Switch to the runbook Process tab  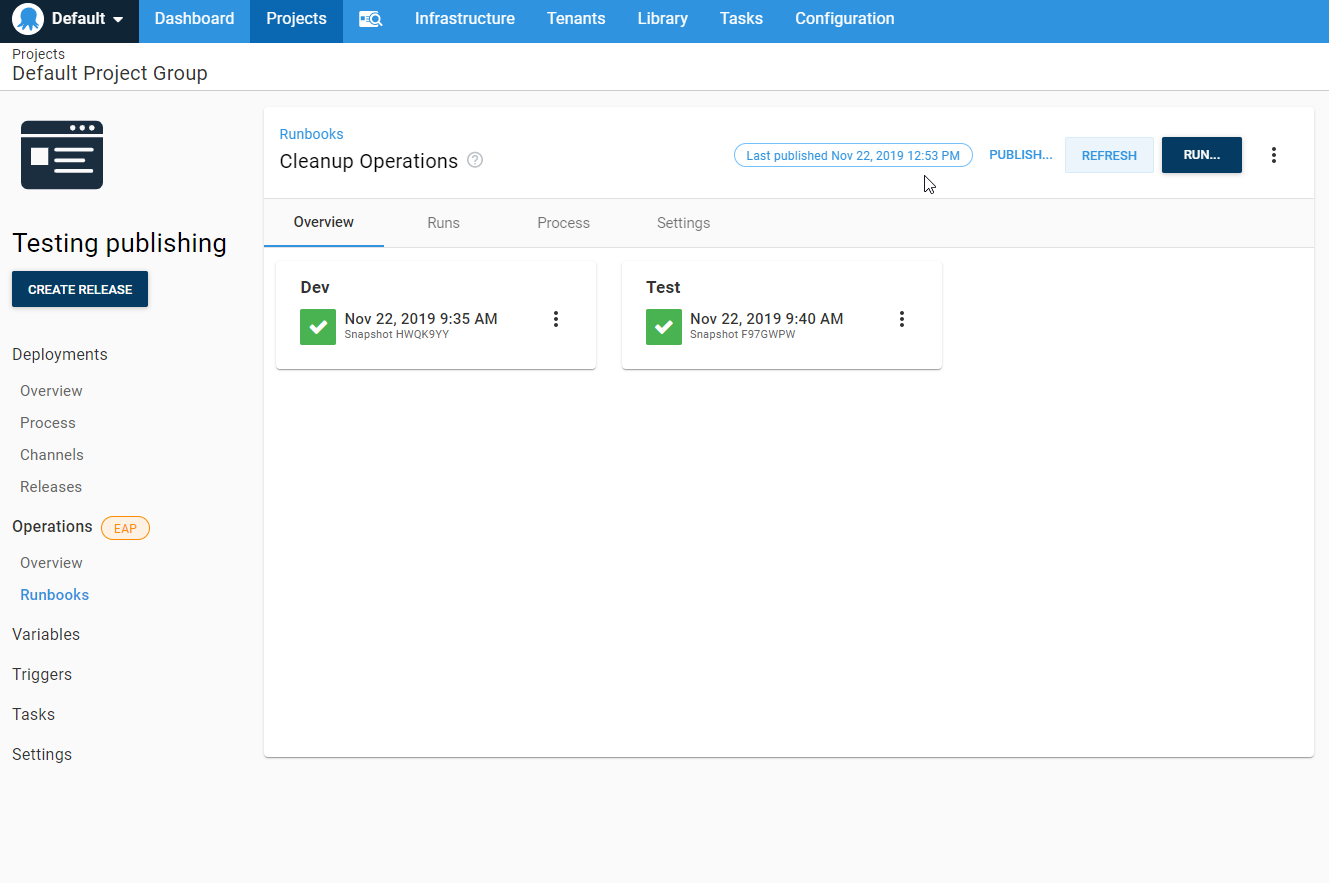tap(563, 223)
